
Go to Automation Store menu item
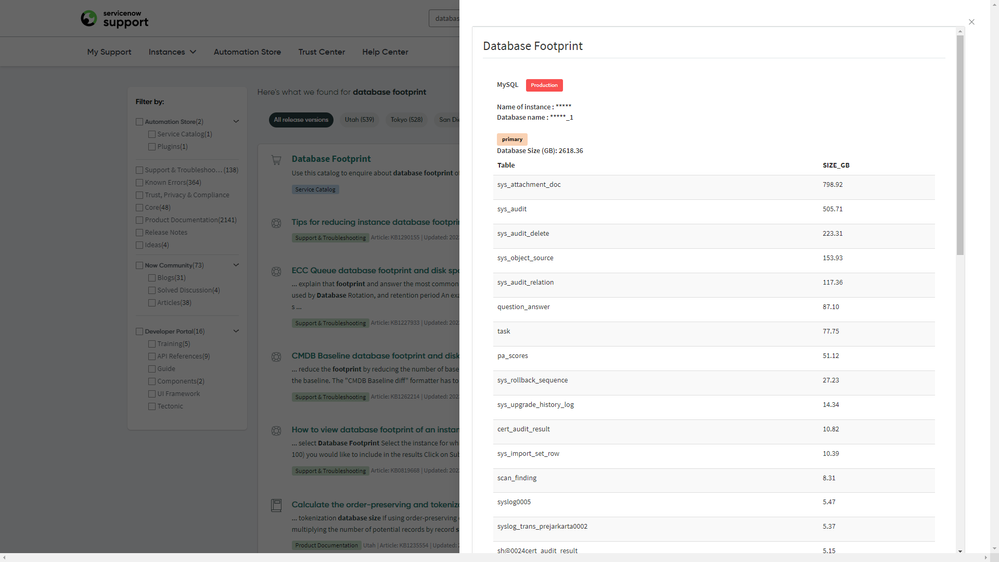(247, 52)
